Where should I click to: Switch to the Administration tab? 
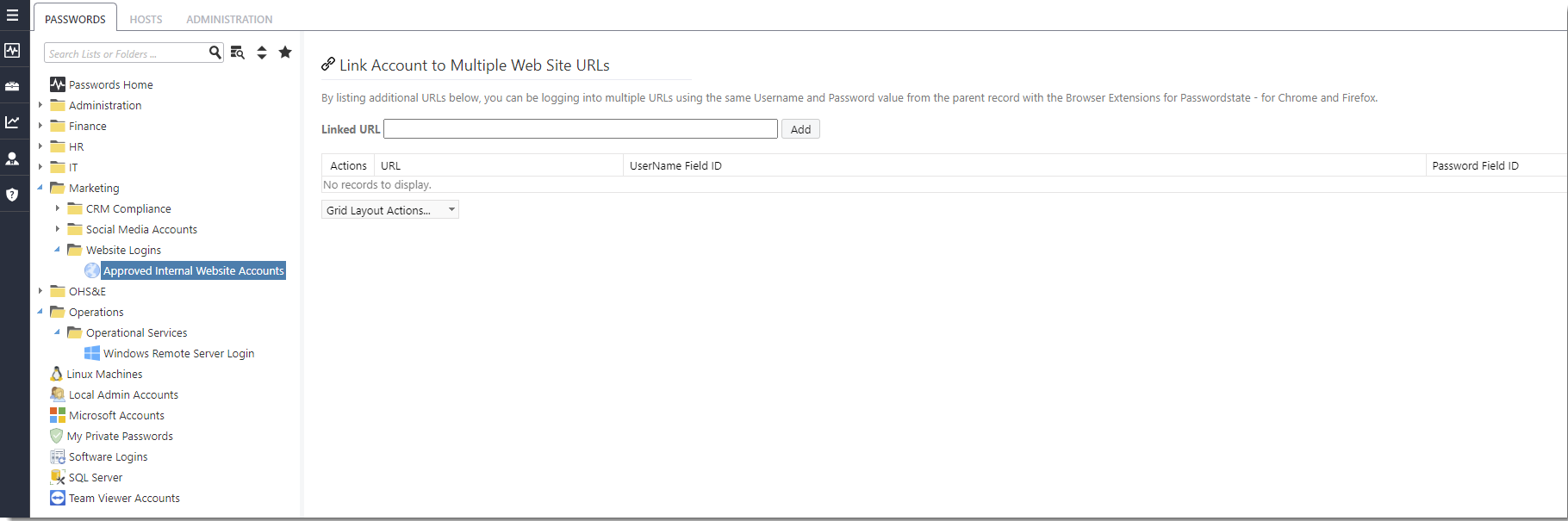pyautogui.click(x=229, y=19)
